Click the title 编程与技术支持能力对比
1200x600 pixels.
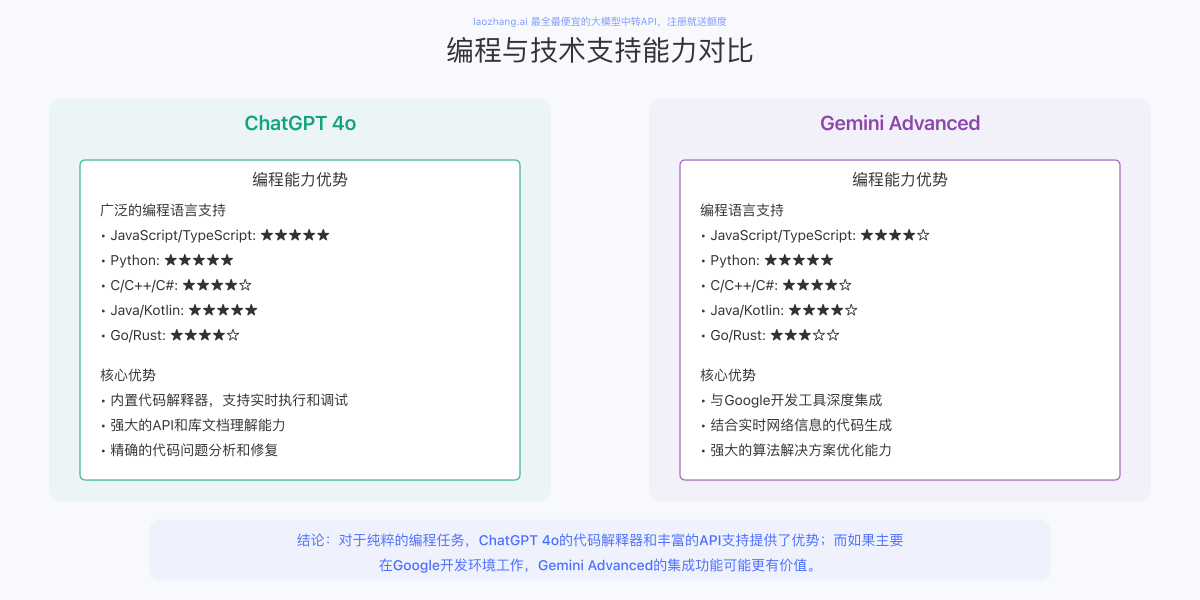click(x=600, y=51)
